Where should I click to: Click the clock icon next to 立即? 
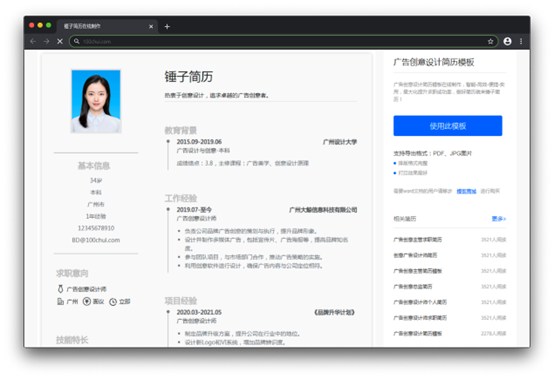[113, 302]
